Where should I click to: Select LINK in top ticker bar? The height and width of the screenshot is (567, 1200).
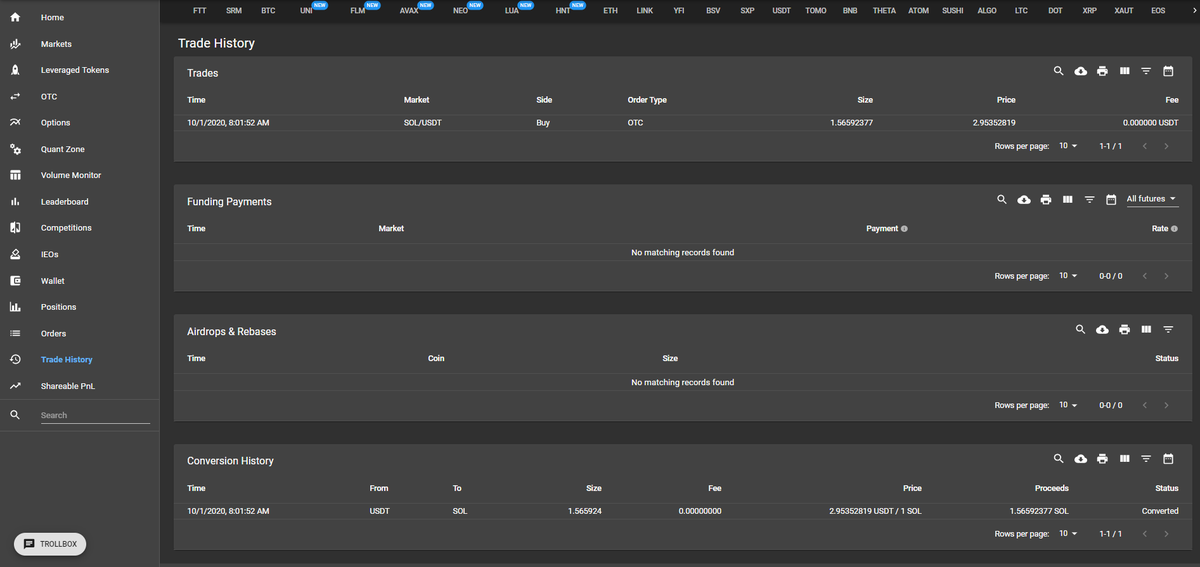(645, 10)
